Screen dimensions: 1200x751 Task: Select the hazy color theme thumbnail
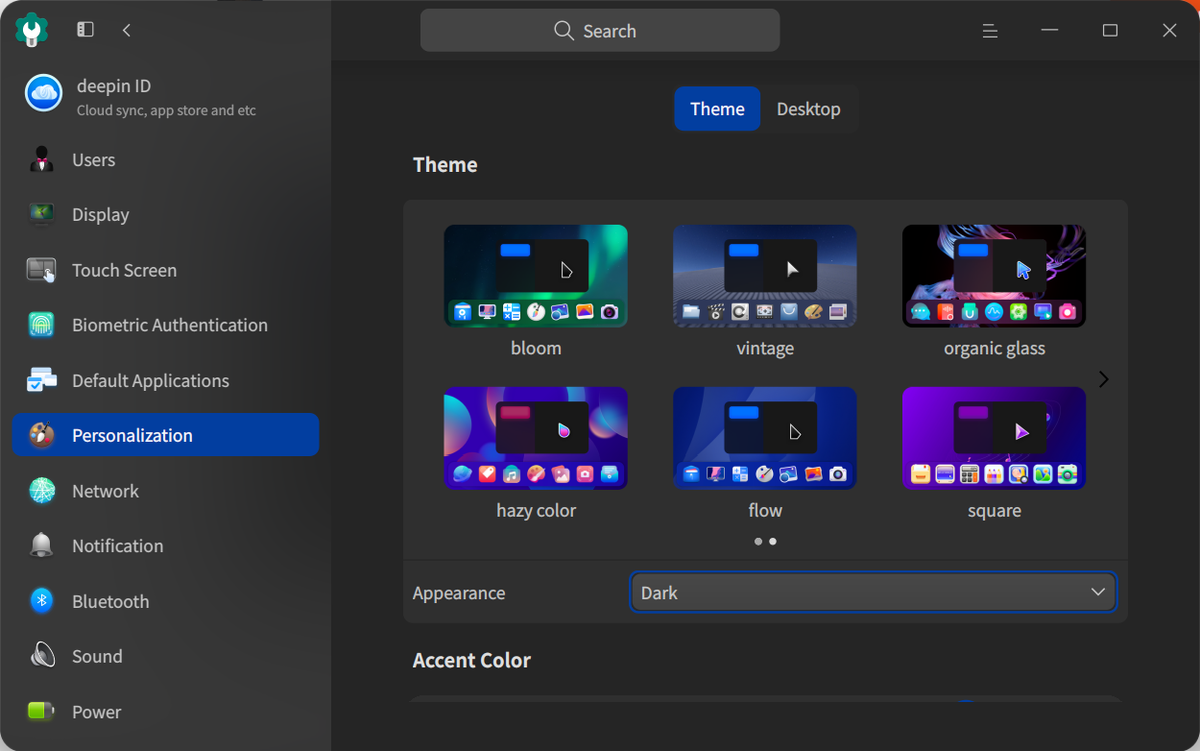536,438
